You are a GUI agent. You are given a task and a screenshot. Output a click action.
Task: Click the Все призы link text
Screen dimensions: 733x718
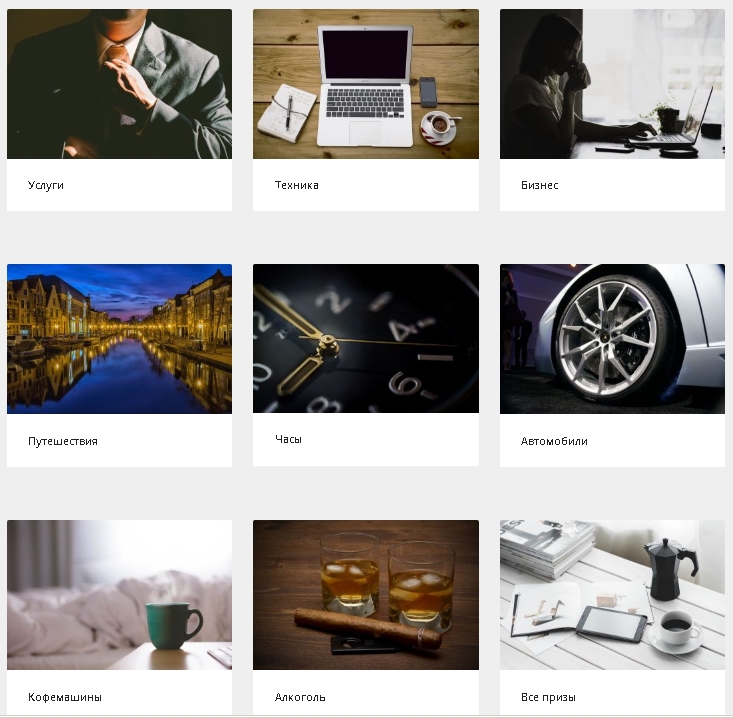click(x=548, y=697)
